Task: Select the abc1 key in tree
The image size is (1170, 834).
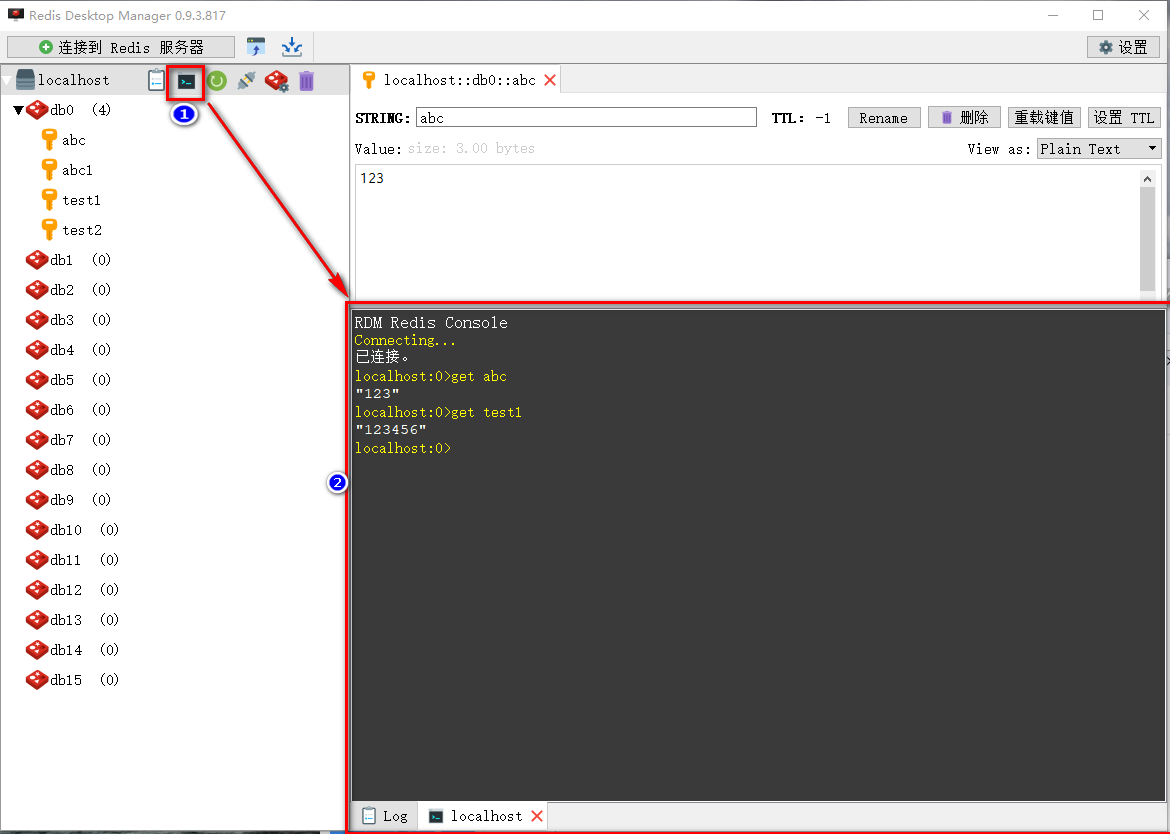Action: pos(77,170)
